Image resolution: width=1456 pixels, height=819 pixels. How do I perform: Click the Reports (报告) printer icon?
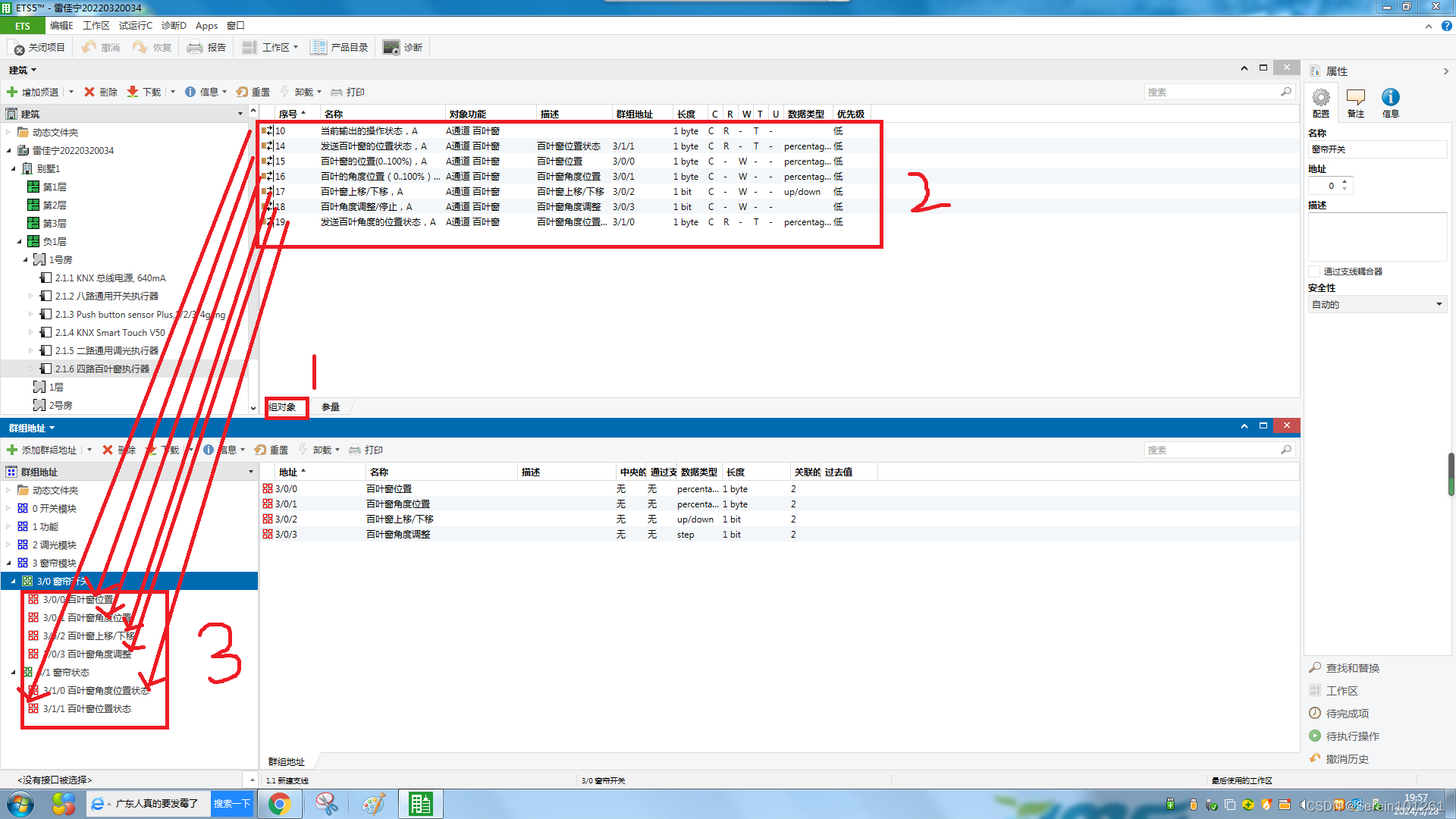(x=195, y=48)
